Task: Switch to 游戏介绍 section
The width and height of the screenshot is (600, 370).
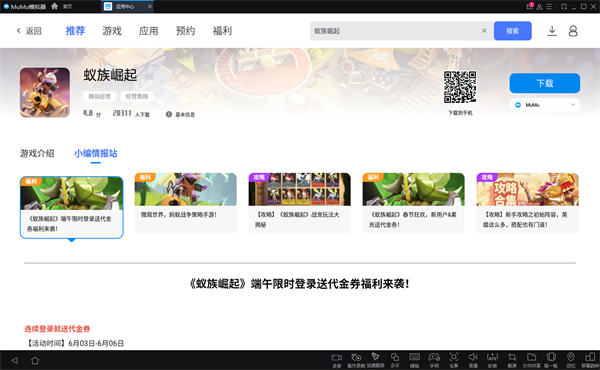Action: pyautogui.click(x=37, y=153)
